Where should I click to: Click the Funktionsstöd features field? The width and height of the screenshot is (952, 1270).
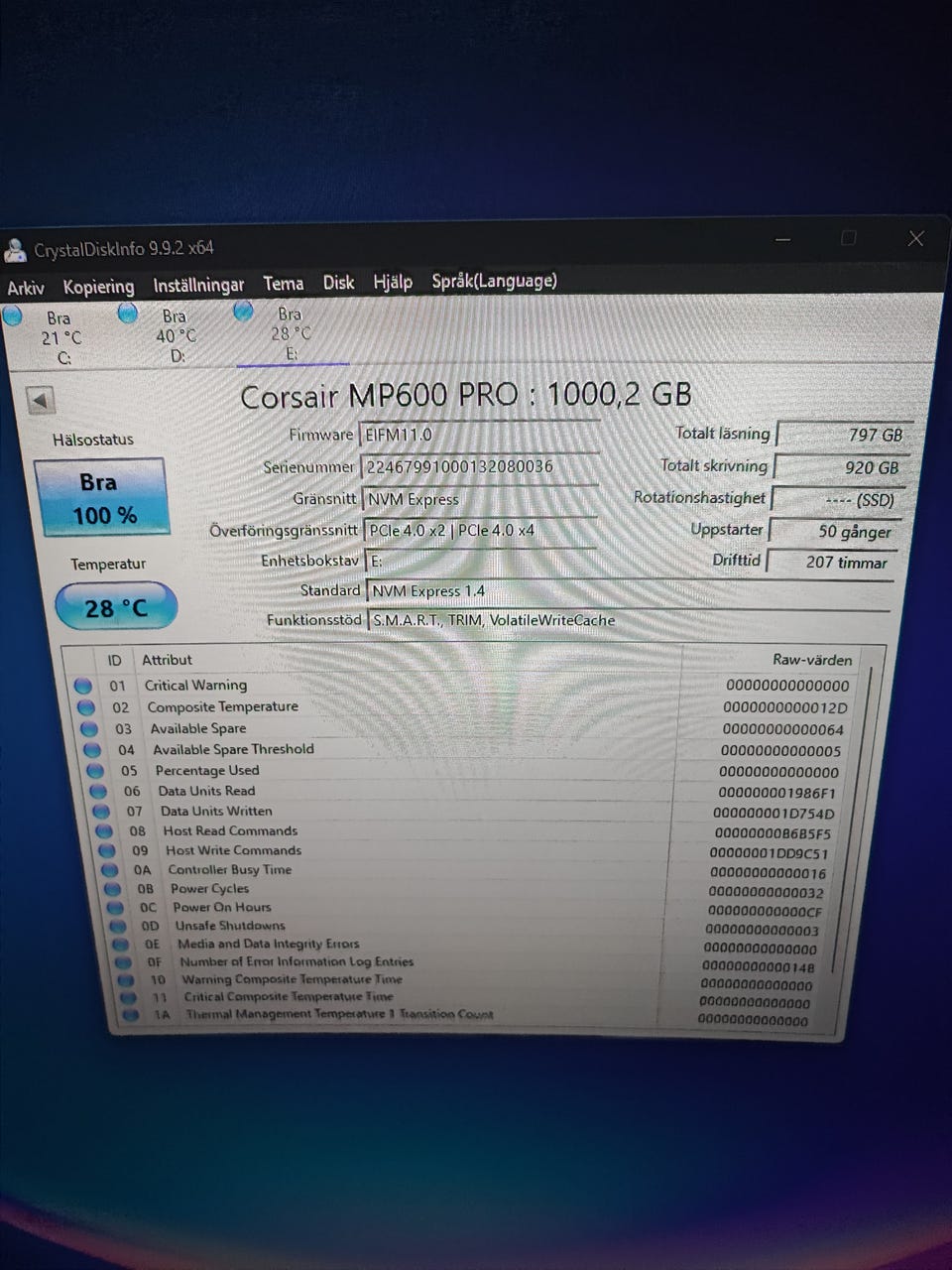point(631,621)
